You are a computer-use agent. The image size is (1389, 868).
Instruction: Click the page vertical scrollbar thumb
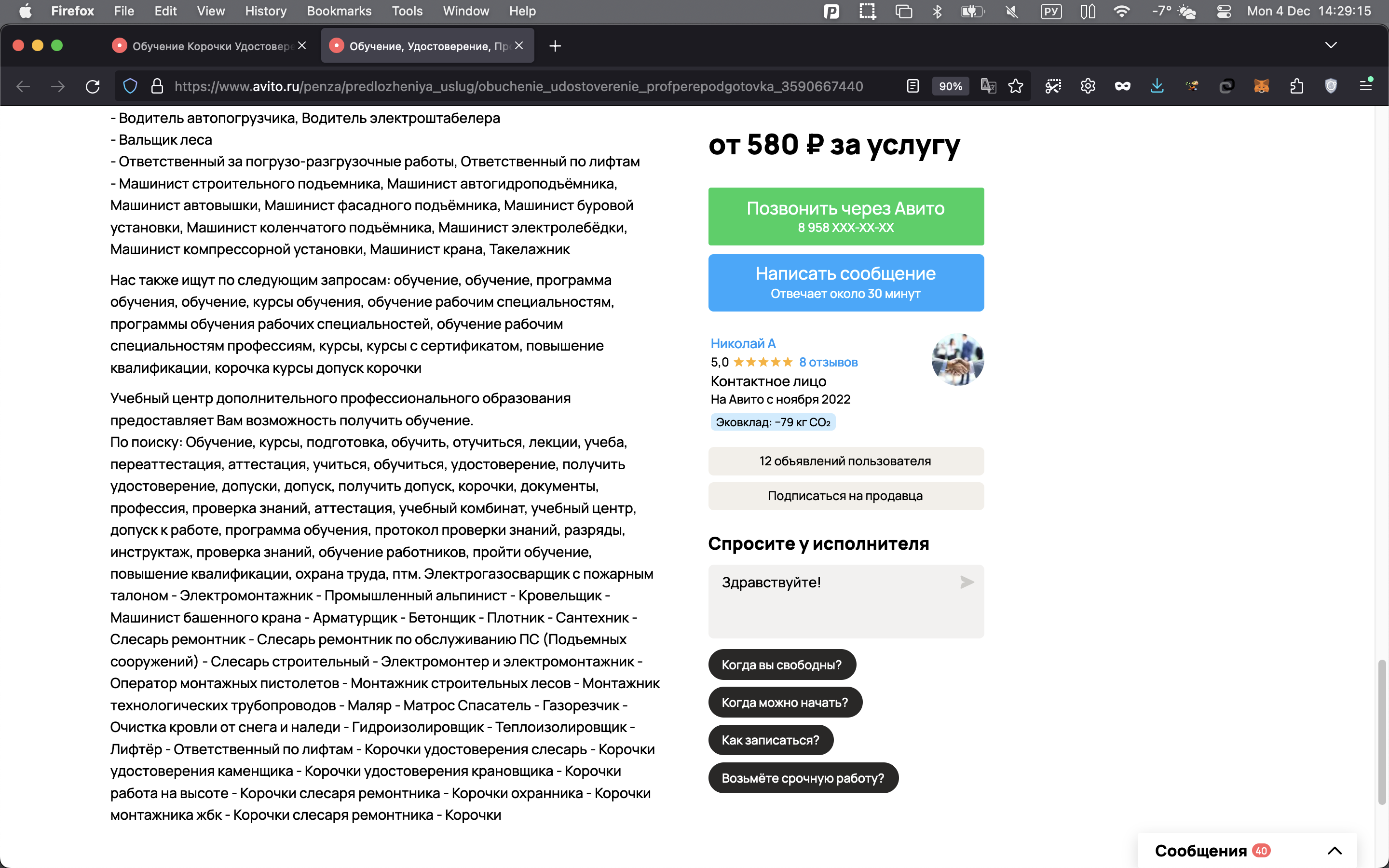click(1382, 732)
